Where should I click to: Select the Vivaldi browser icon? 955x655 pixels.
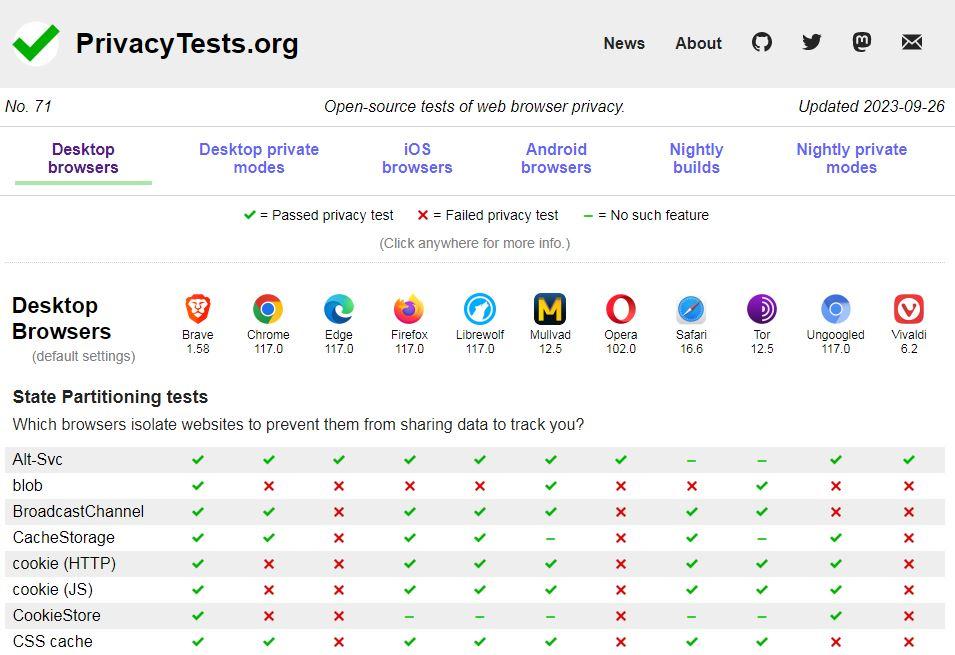909,309
